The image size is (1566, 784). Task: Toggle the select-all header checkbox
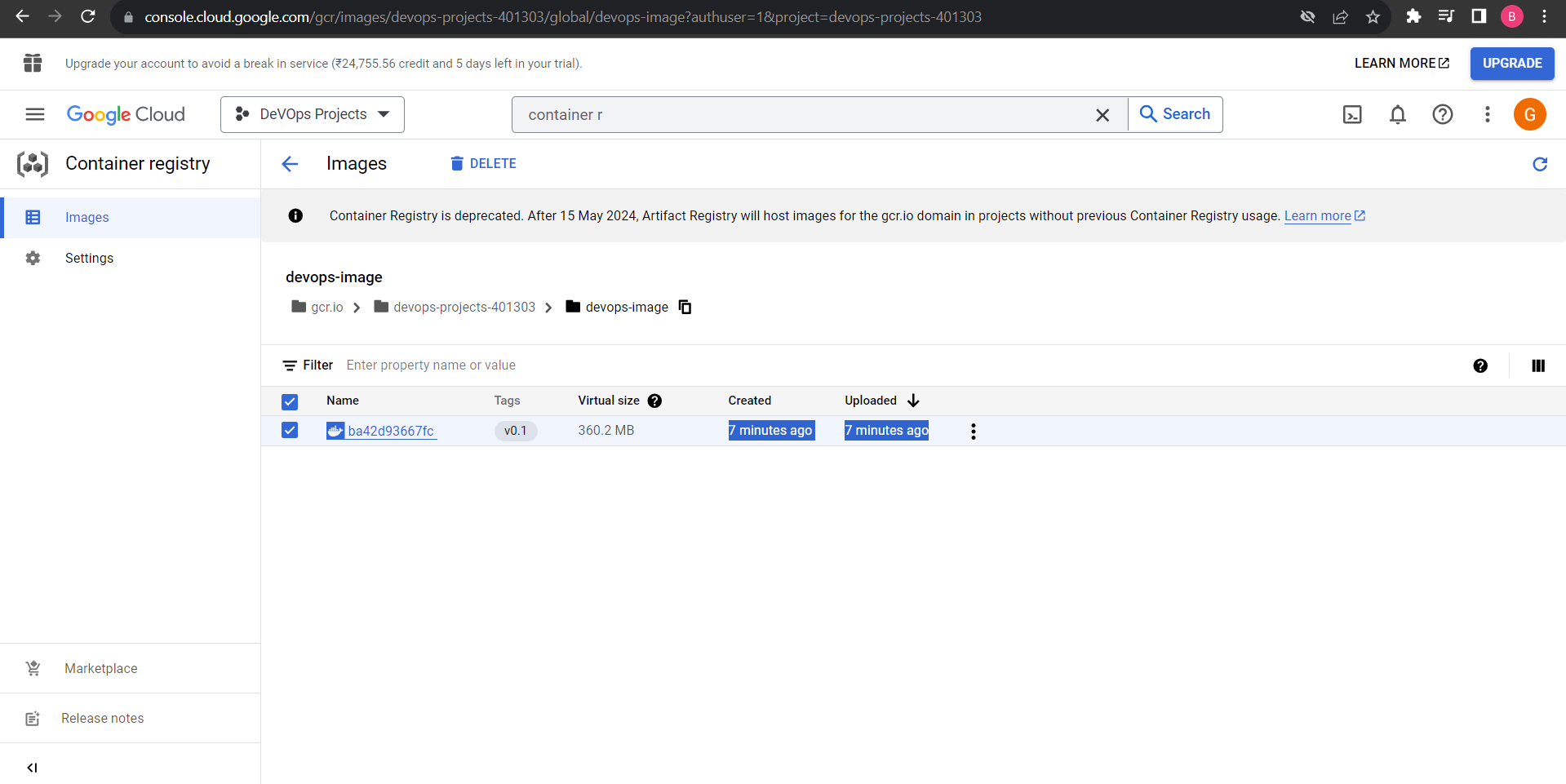coord(290,401)
